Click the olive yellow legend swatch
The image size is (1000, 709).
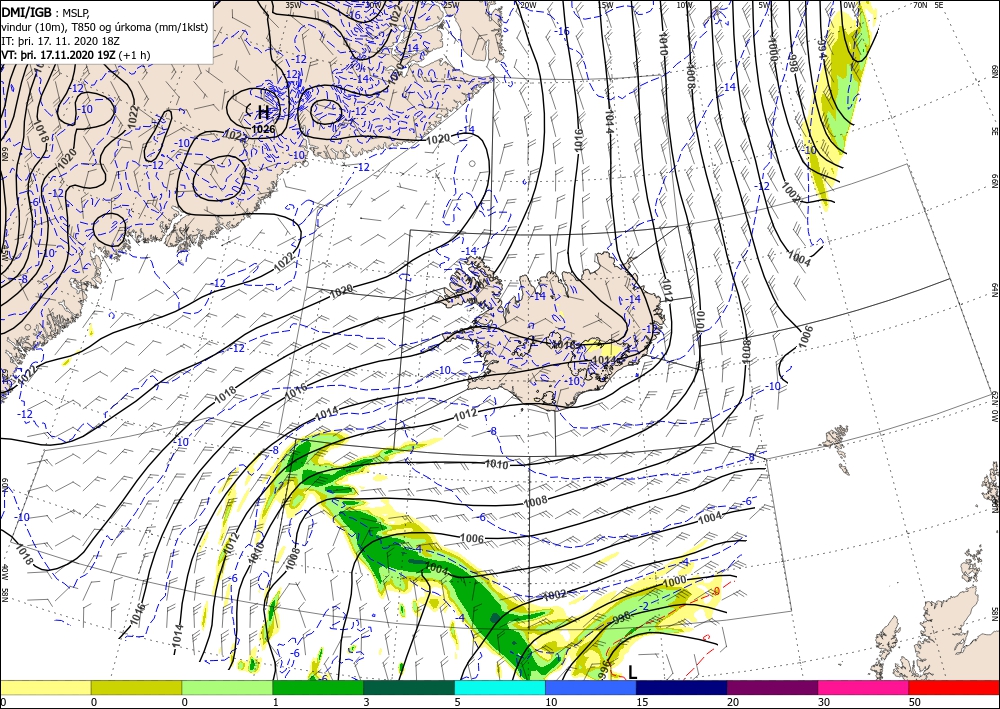point(136,687)
